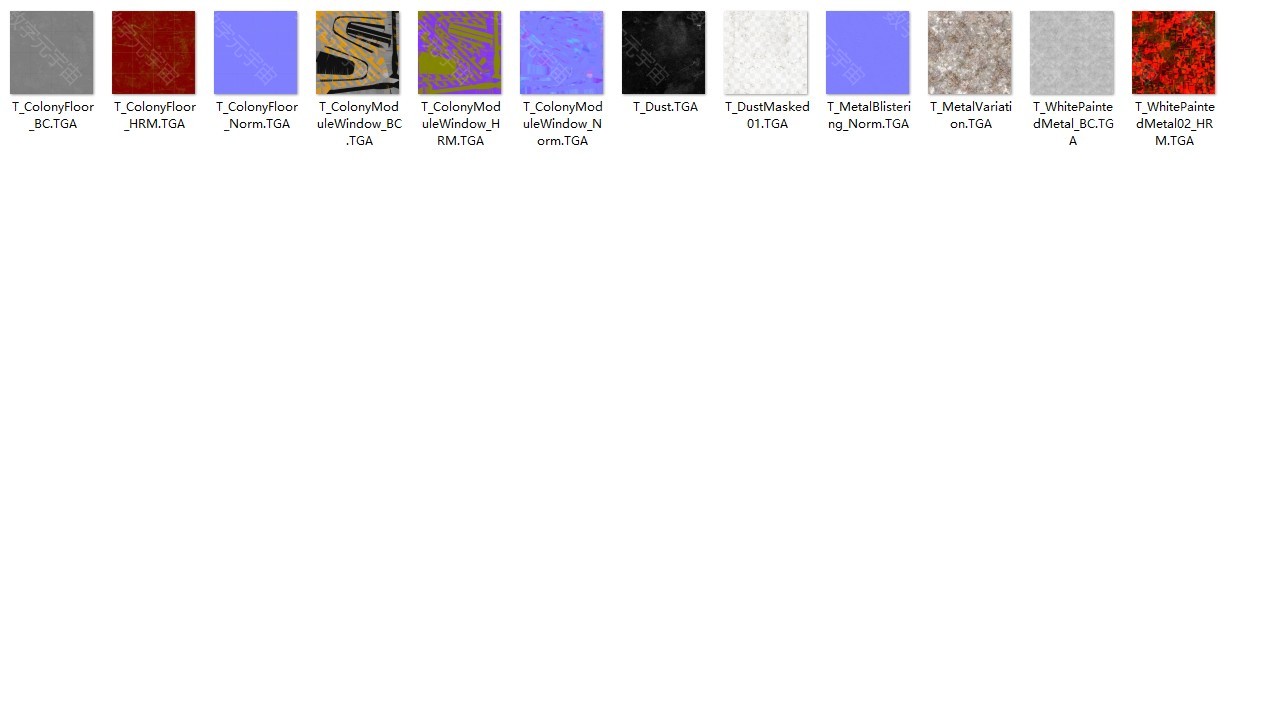Click the file name T_ColonyModuleWindow_HRM.TGA
1280x720 pixels.
coord(461,124)
